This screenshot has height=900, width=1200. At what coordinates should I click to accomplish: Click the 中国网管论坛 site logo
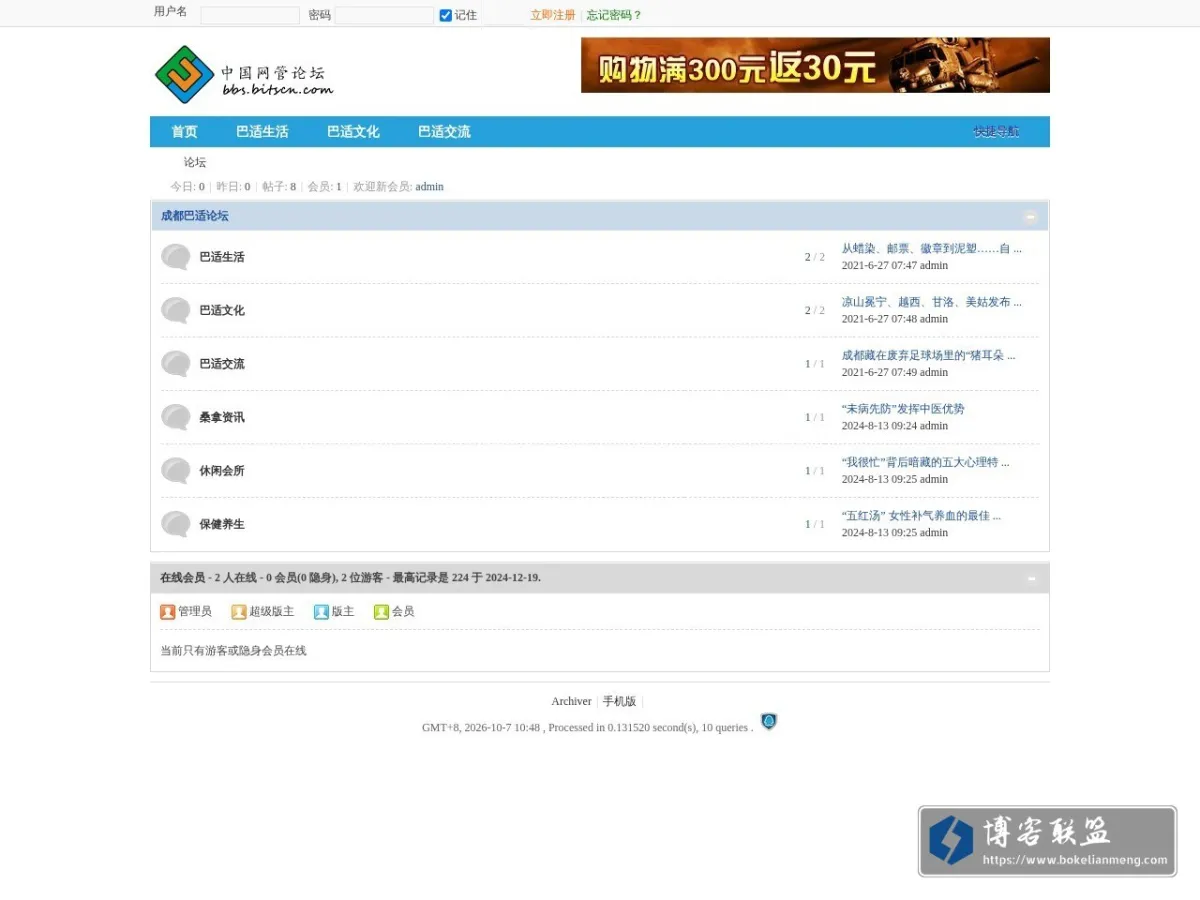pyautogui.click(x=245, y=74)
